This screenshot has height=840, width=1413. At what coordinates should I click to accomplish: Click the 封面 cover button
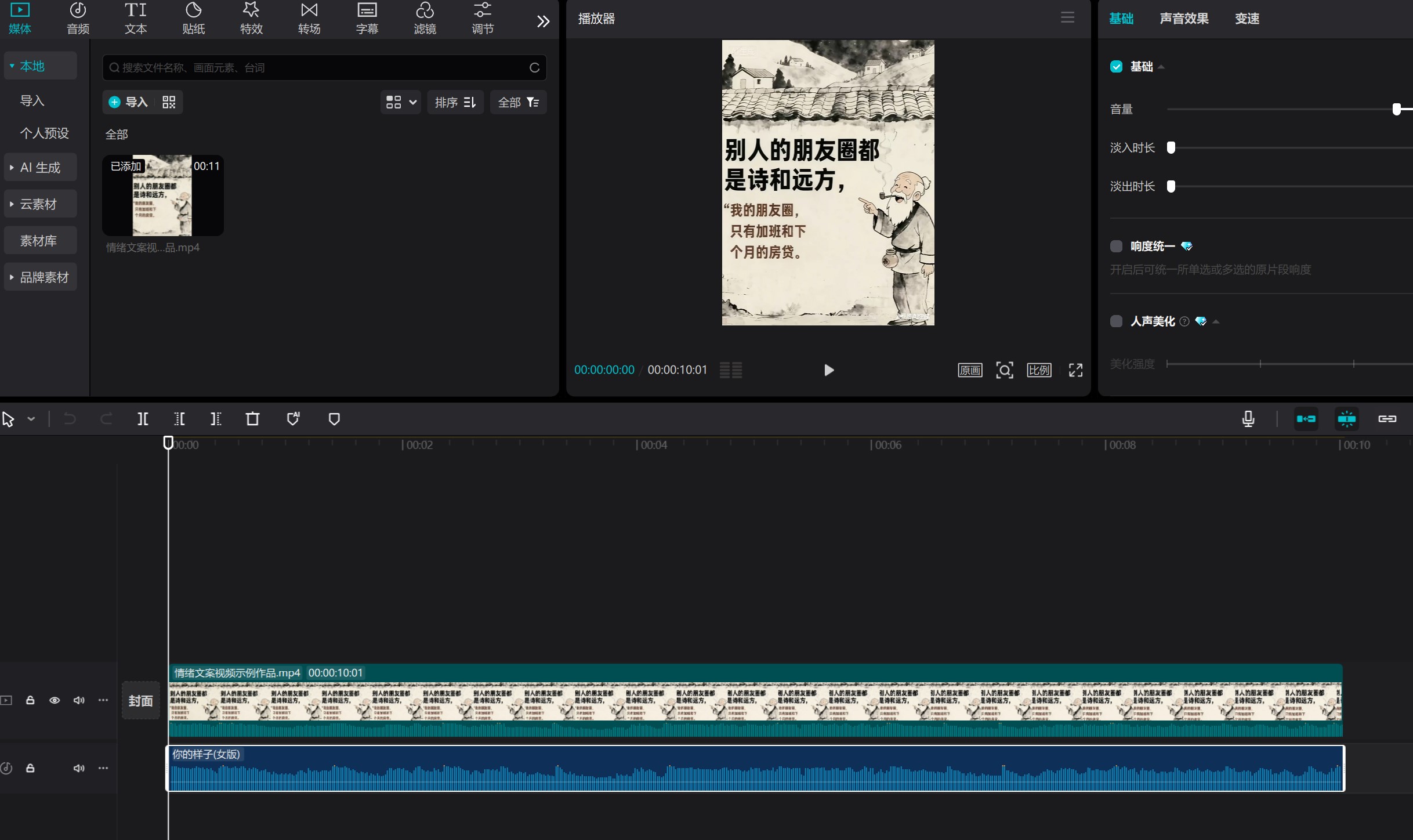140,701
